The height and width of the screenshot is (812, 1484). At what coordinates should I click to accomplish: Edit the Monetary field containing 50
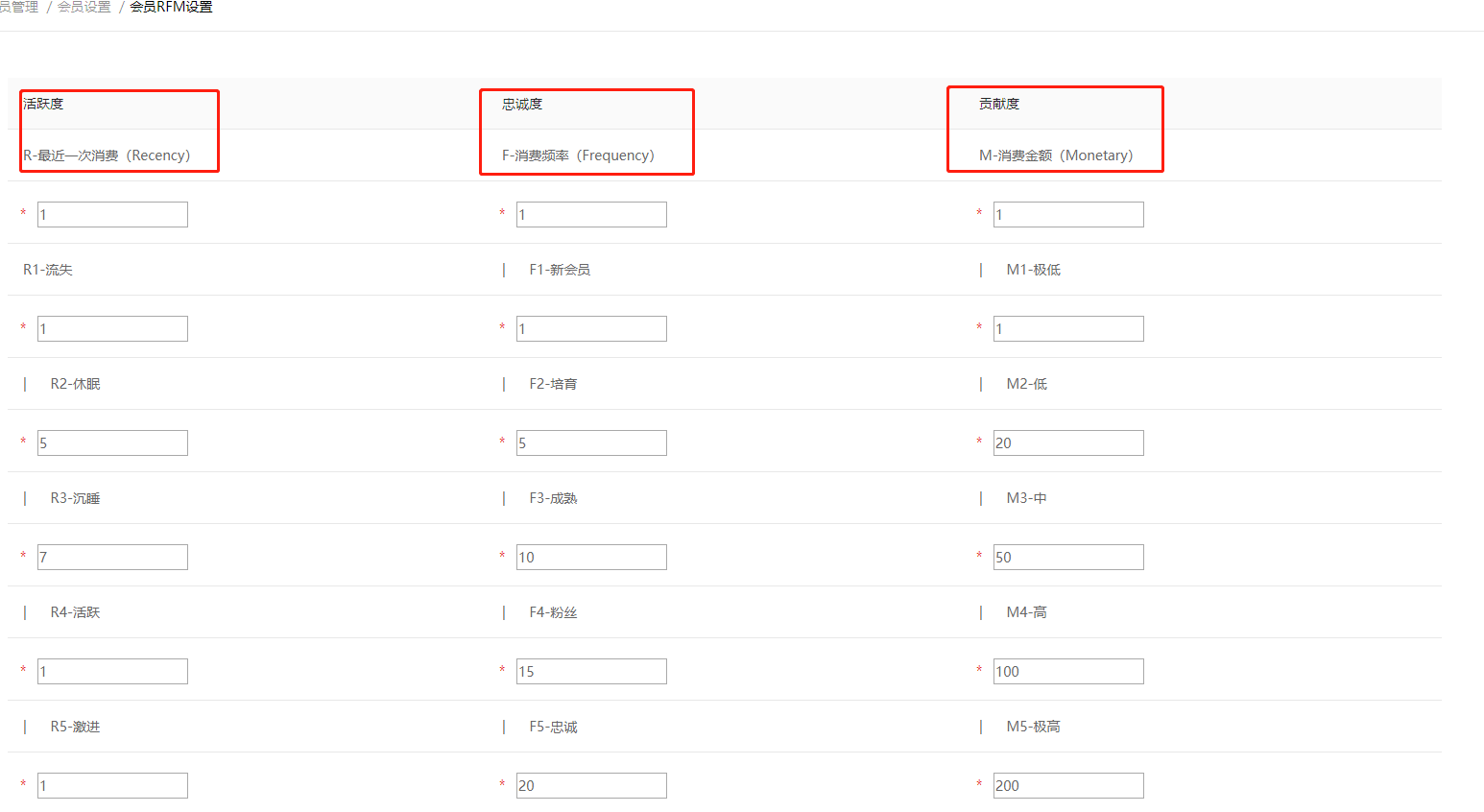click(x=1068, y=557)
